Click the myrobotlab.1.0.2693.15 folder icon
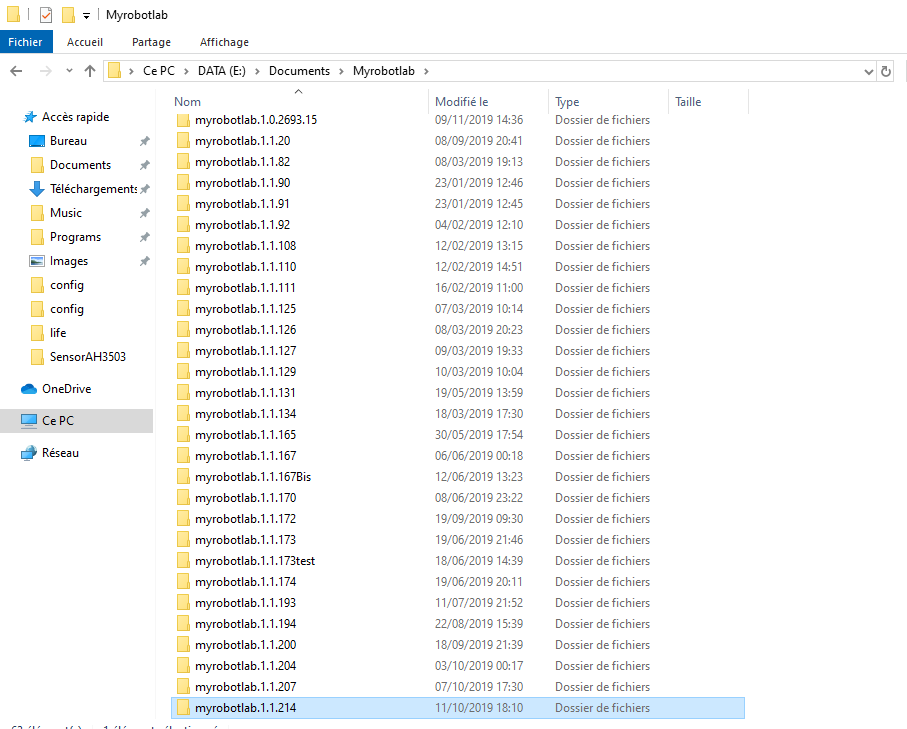The image size is (907, 729). click(183, 120)
